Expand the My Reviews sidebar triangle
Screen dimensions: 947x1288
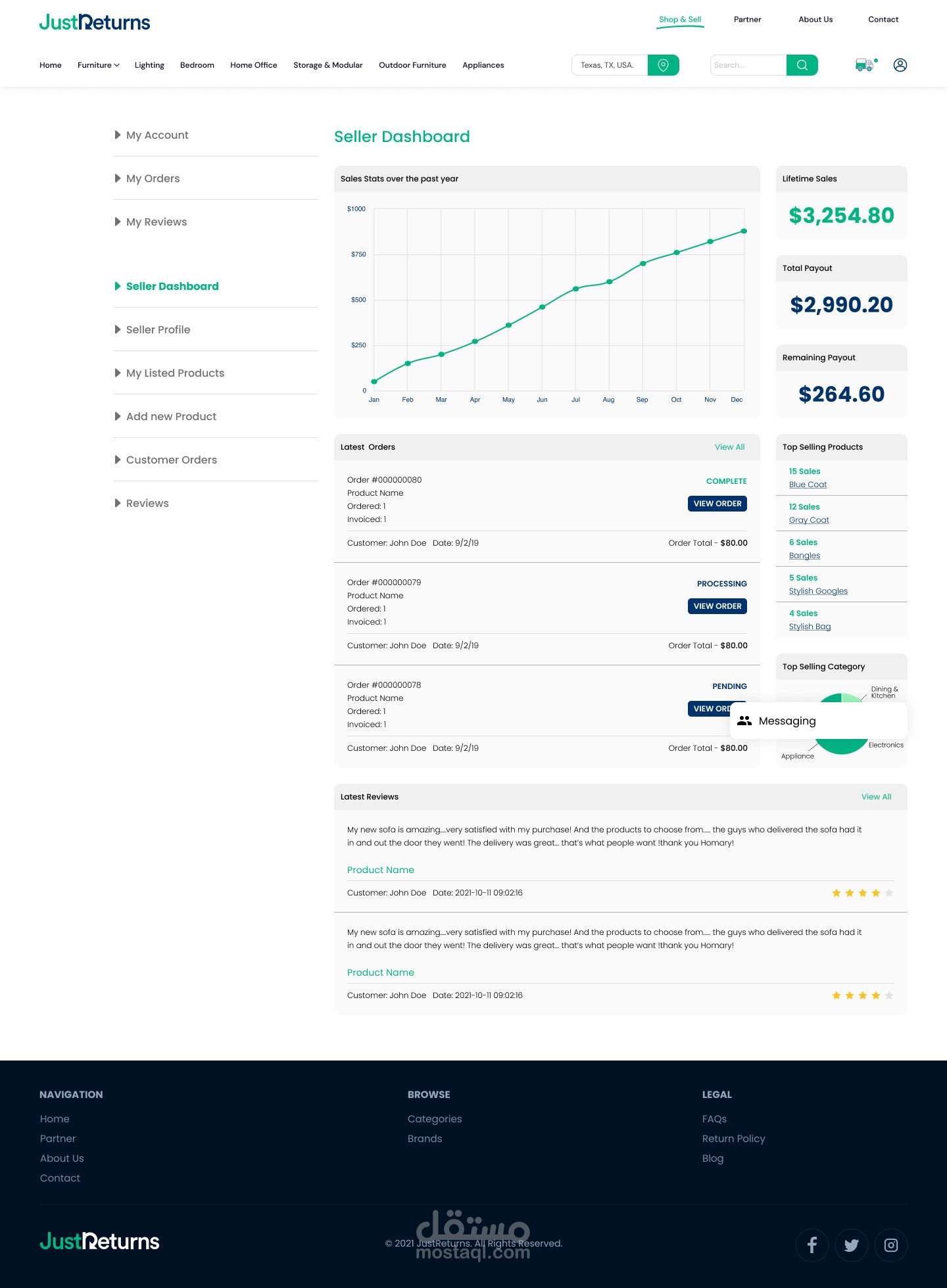pos(118,222)
